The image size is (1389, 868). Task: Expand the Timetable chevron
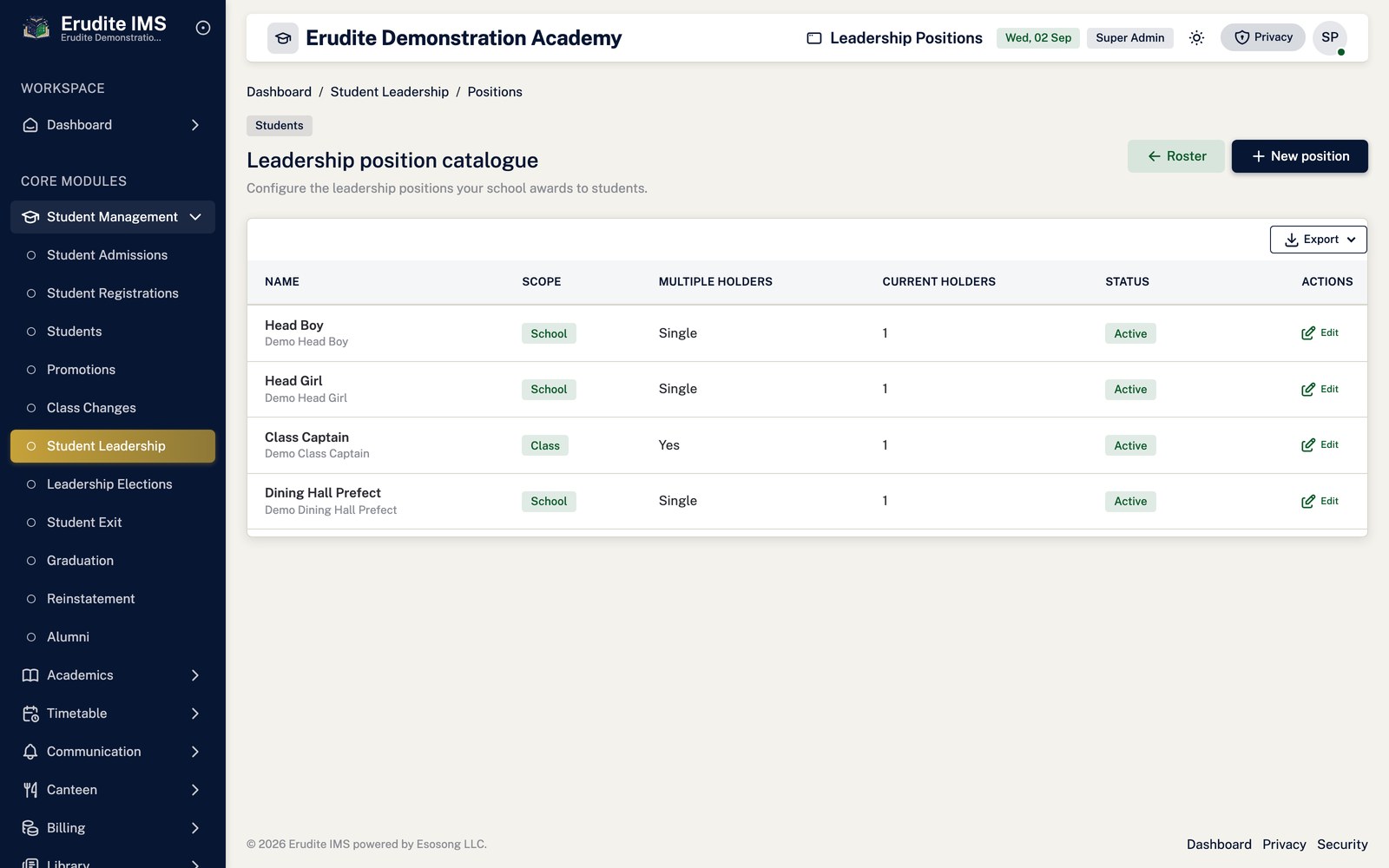coord(195,713)
